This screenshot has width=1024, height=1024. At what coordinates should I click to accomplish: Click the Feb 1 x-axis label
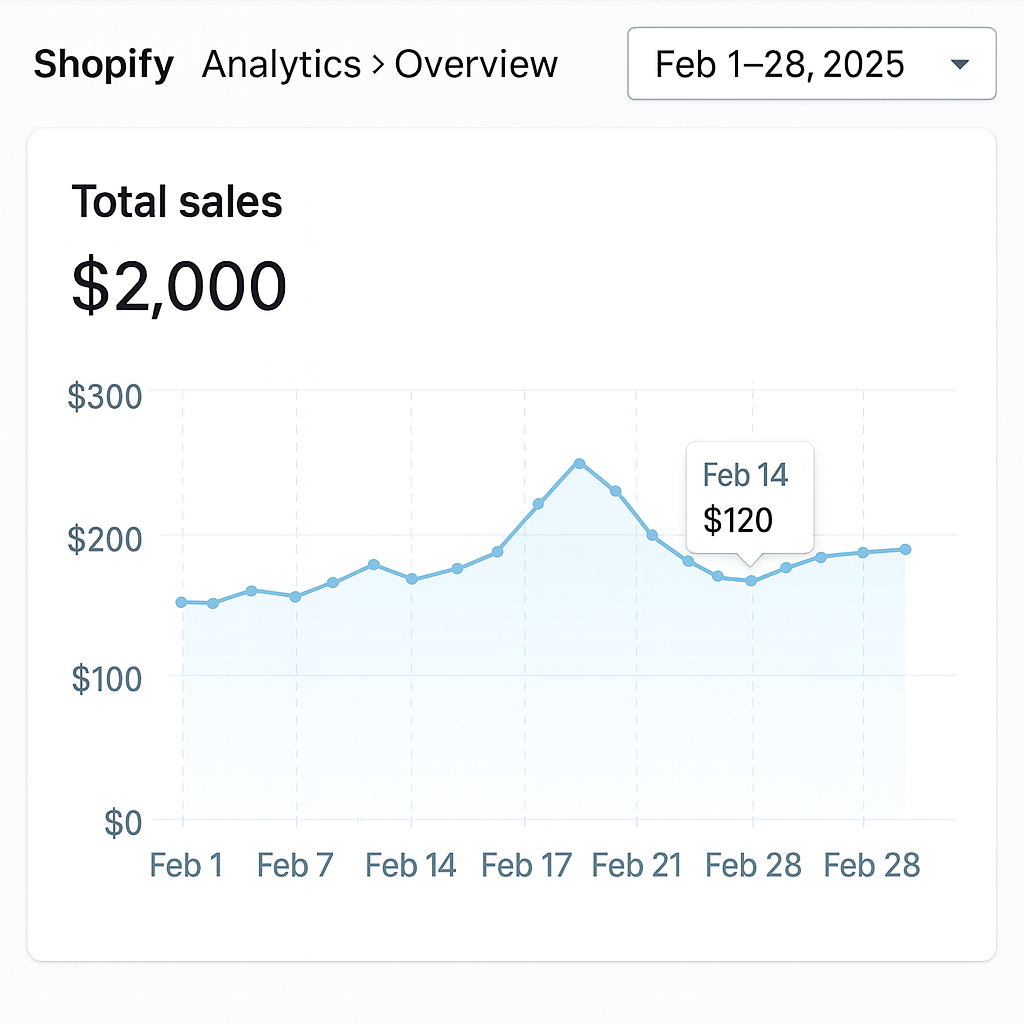(186, 865)
